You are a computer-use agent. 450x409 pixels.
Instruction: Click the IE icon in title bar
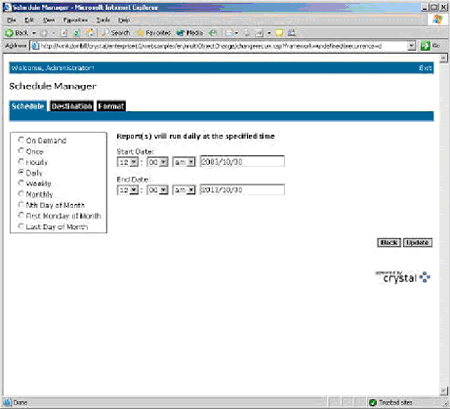pos(7,7)
